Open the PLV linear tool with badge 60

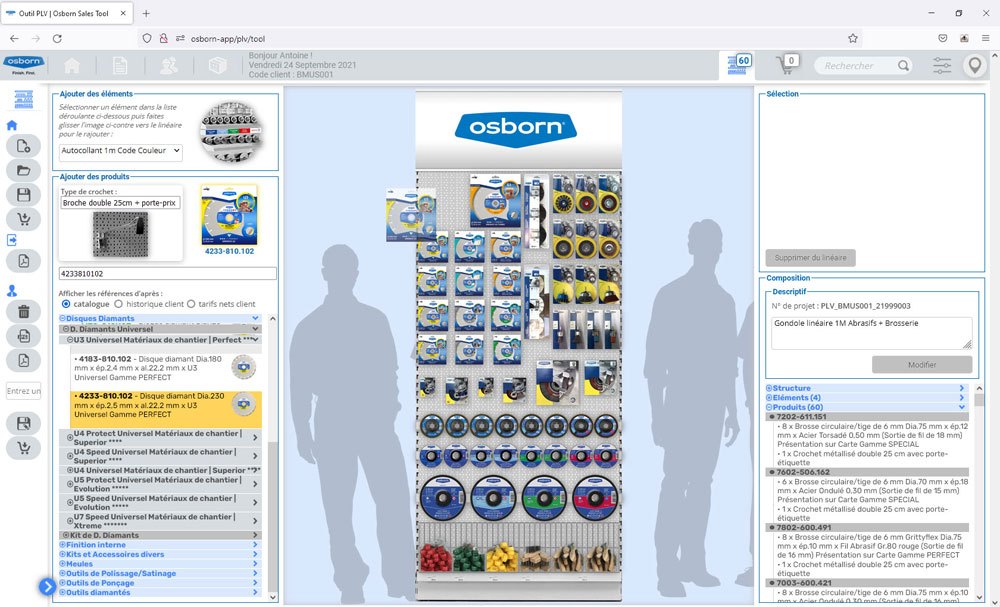coord(737,65)
